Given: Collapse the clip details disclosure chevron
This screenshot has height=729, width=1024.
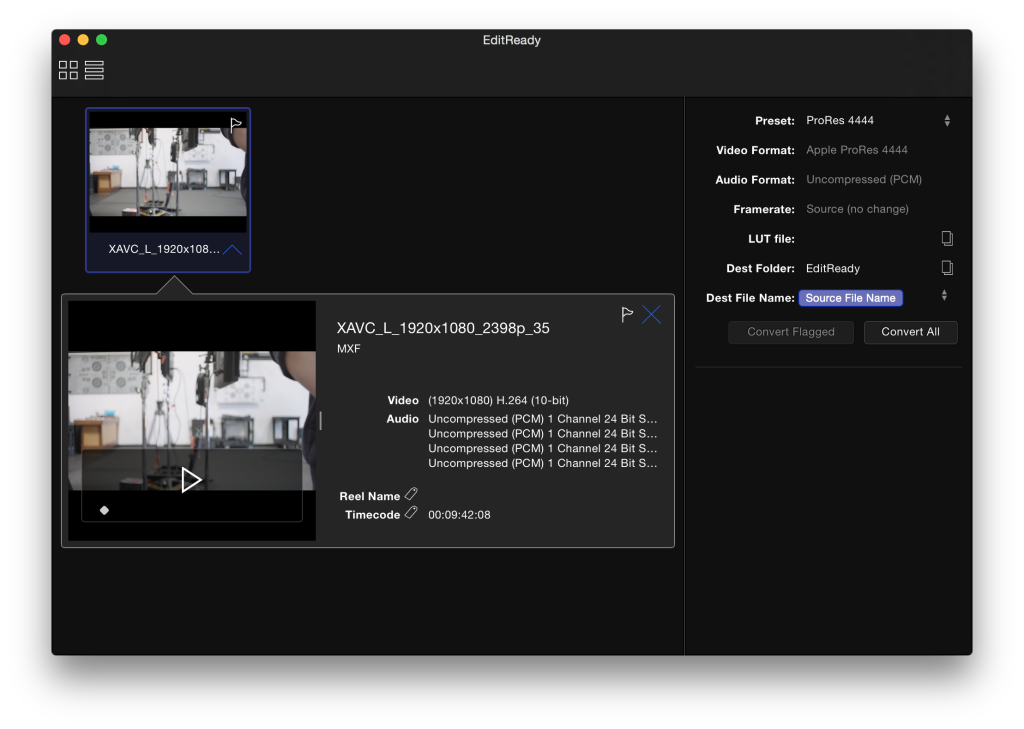Looking at the screenshot, I should pyautogui.click(x=231, y=251).
